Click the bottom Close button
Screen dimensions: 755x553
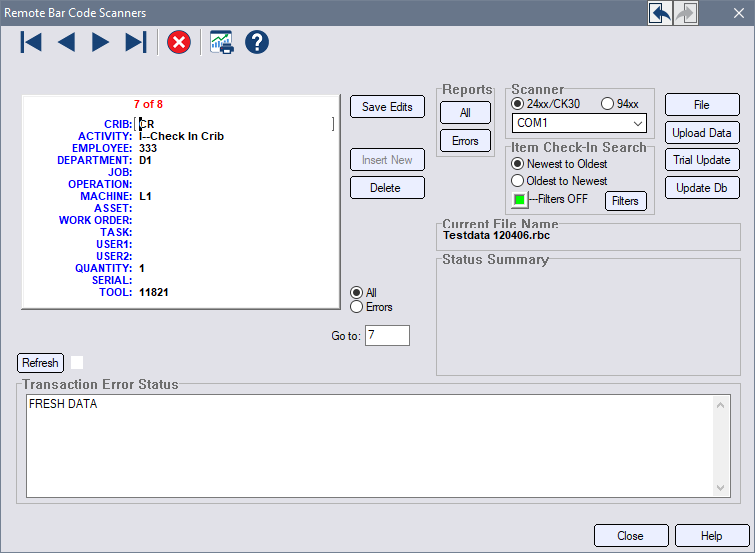click(631, 536)
